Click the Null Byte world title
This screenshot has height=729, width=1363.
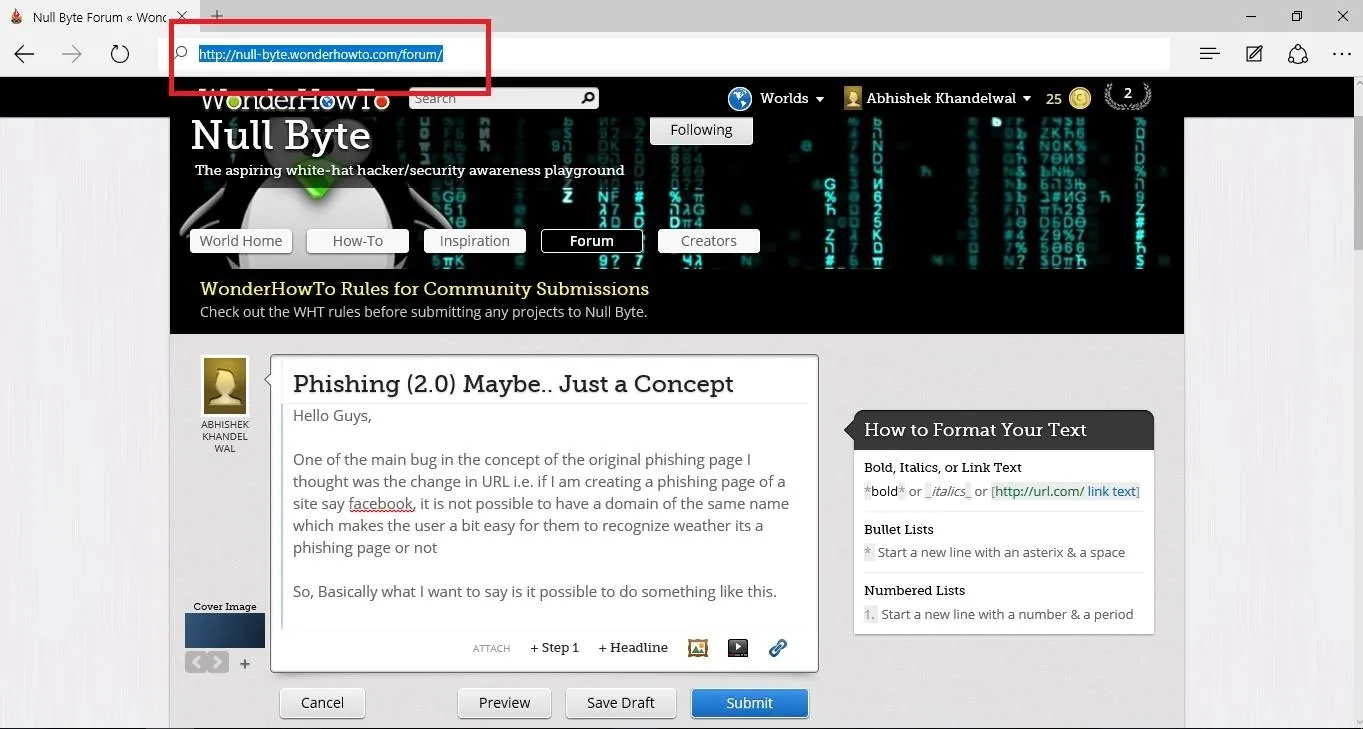(280, 135)
